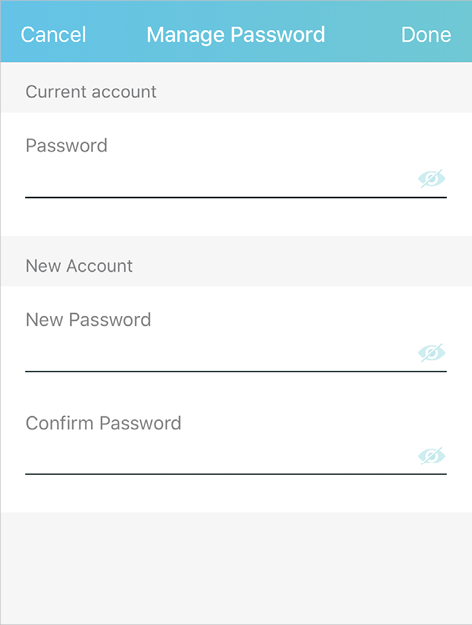This screenshot has width=472, height=625.
Task: Click the Current account section header
Action: point(91,92)
